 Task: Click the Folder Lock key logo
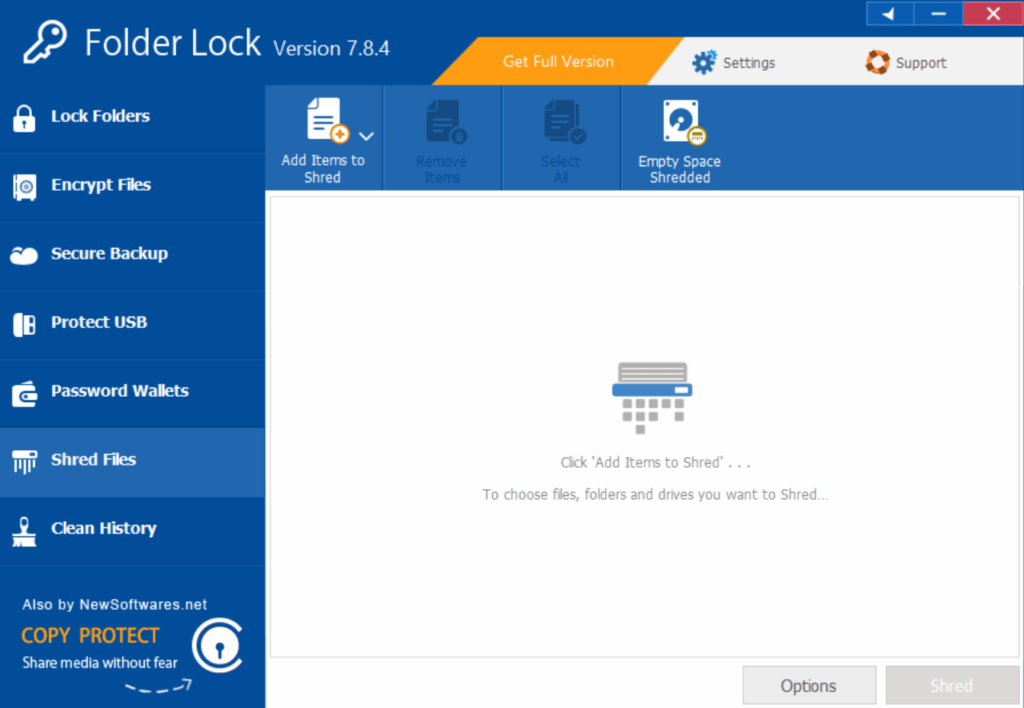[x=44, y=42]
